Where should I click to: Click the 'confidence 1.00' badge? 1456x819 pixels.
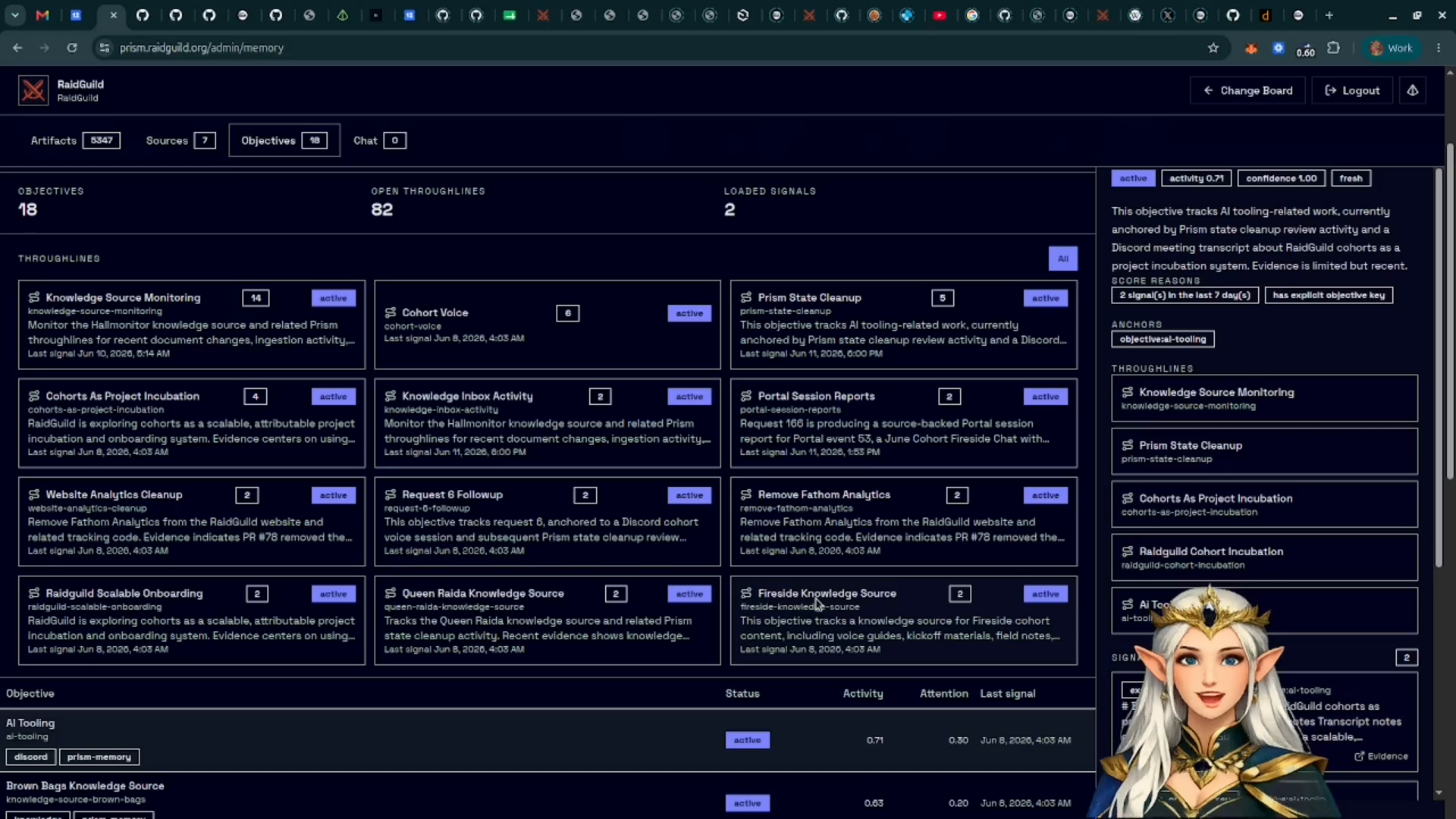[x=1282, y=178]
